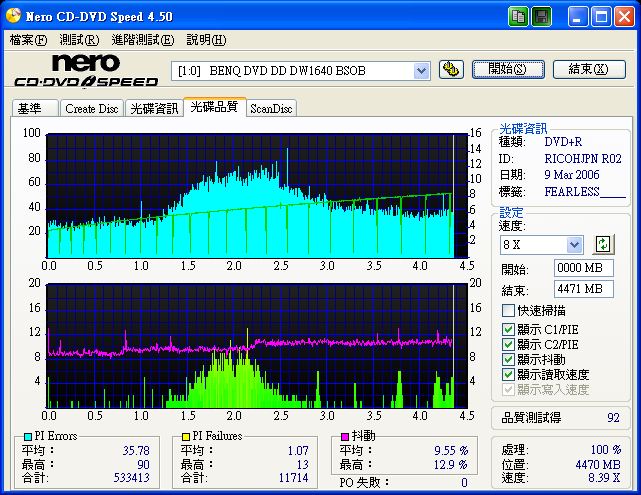The height and width of the screenshot is (495, 641).
Task: Click the 開始 0000 MB input field
Action: [x=584, y=268]
